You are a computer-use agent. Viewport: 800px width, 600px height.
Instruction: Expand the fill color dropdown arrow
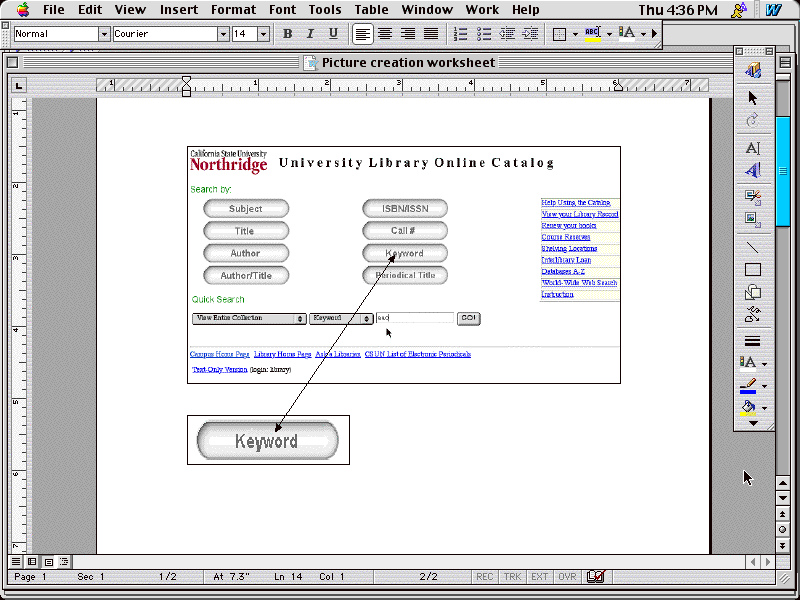coord(764,408)
